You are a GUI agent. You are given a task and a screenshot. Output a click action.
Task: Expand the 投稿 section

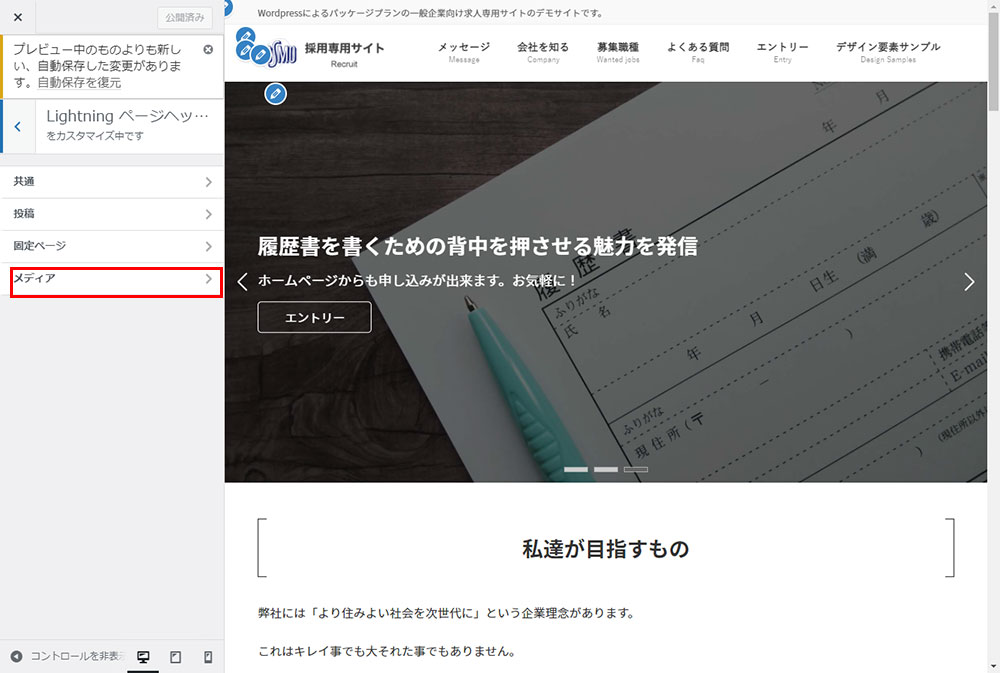pos(111,214)
